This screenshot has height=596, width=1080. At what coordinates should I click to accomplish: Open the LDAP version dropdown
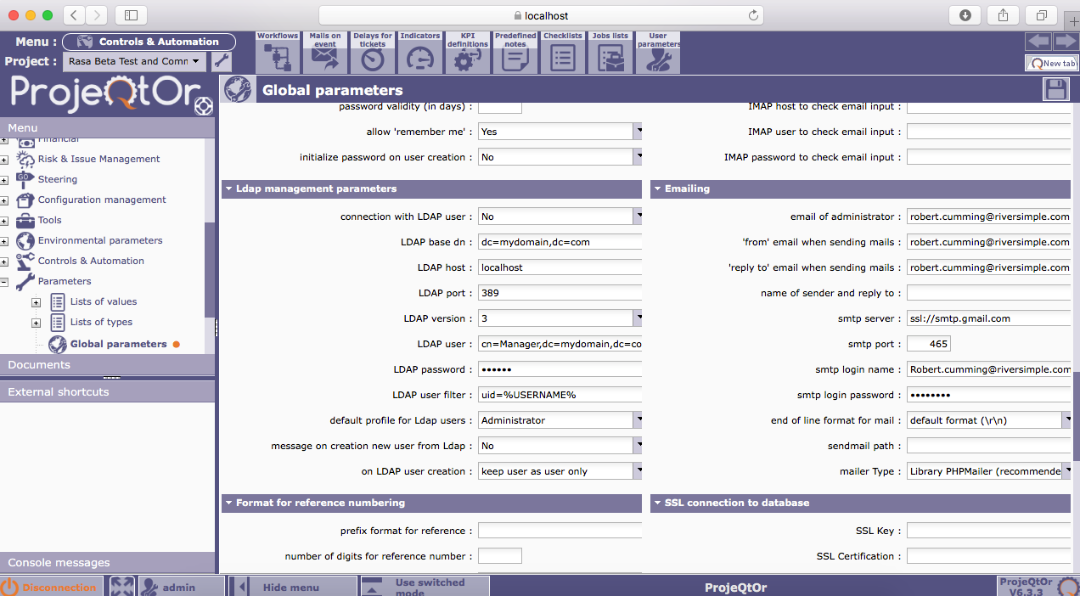click(637, 318)
